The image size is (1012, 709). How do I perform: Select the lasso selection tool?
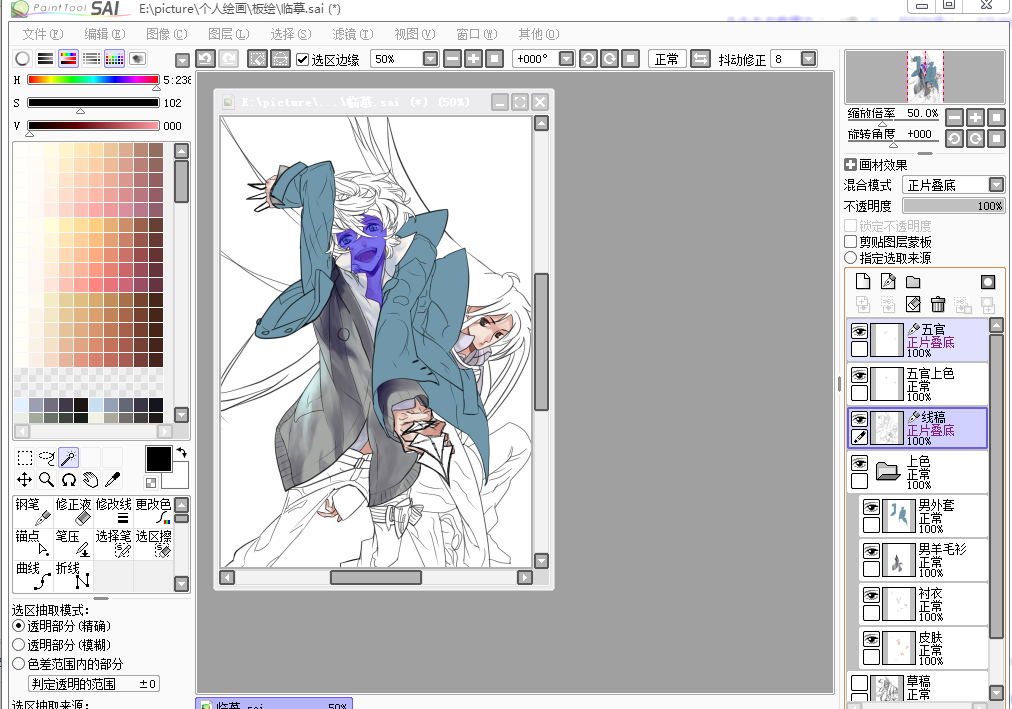[x=46, y=458]
